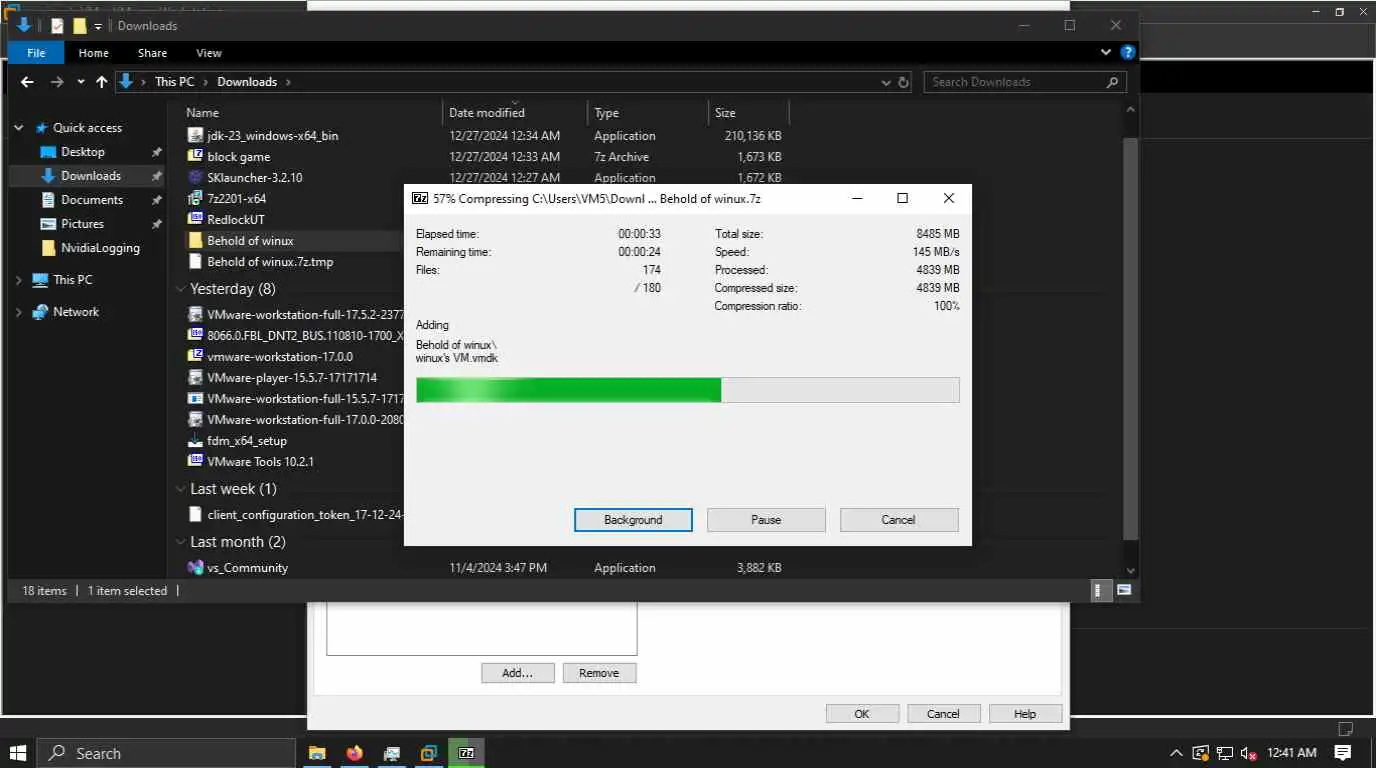Pause the compression

click(x=766, y=520)
